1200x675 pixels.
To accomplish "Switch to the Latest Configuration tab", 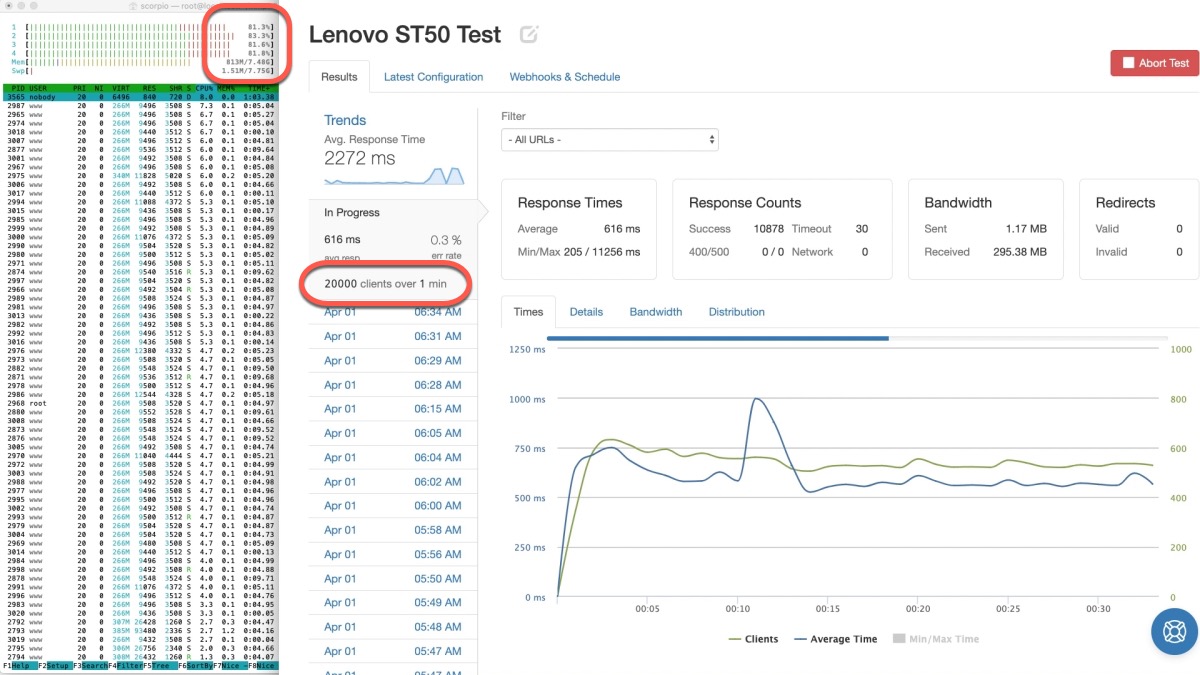I will [433, 77].
